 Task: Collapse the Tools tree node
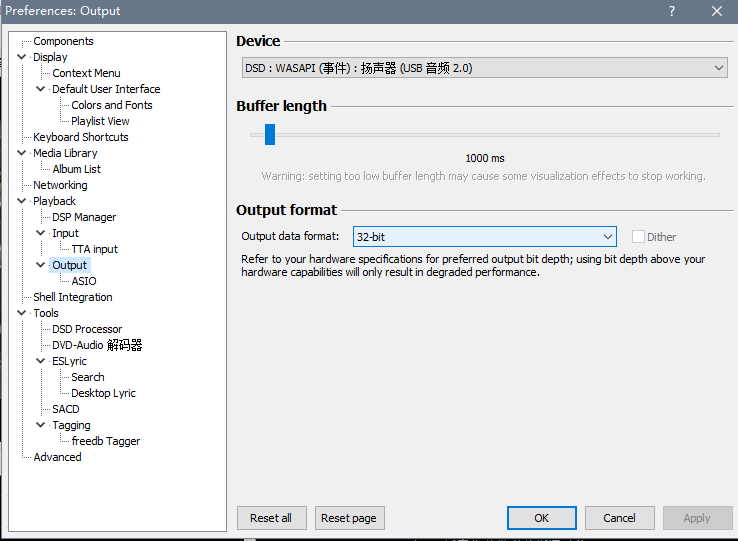coord(22,313)
